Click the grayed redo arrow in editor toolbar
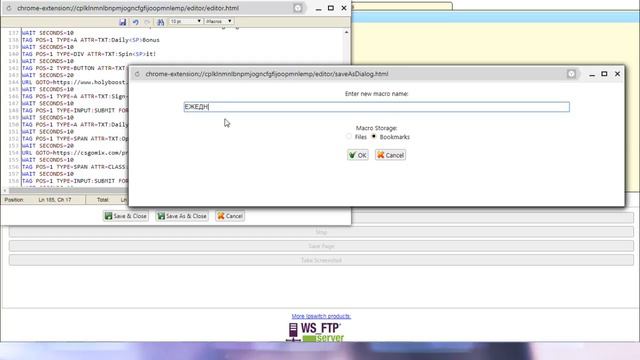The width and height of the screenshot is (640, 360). coord(147,22)
